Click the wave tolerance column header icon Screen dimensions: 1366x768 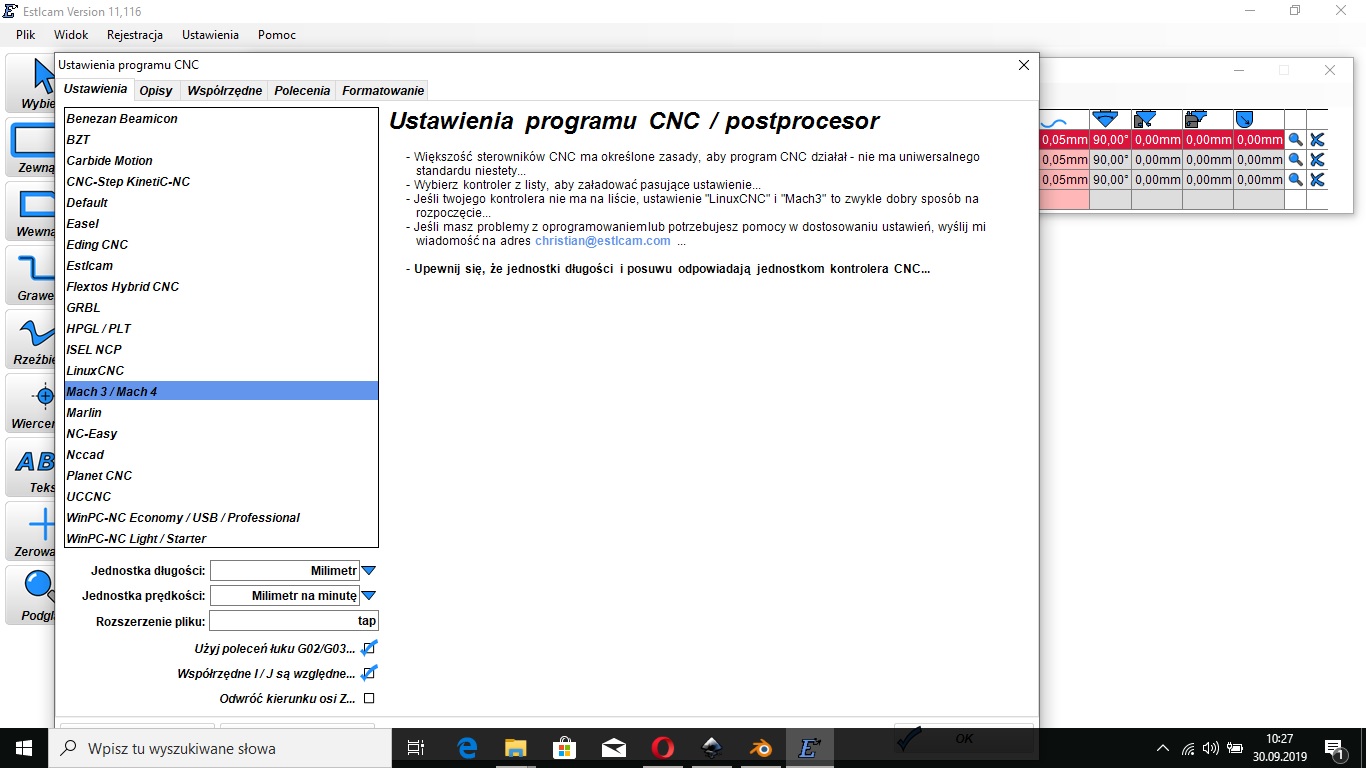click(x=1054, y=121)
